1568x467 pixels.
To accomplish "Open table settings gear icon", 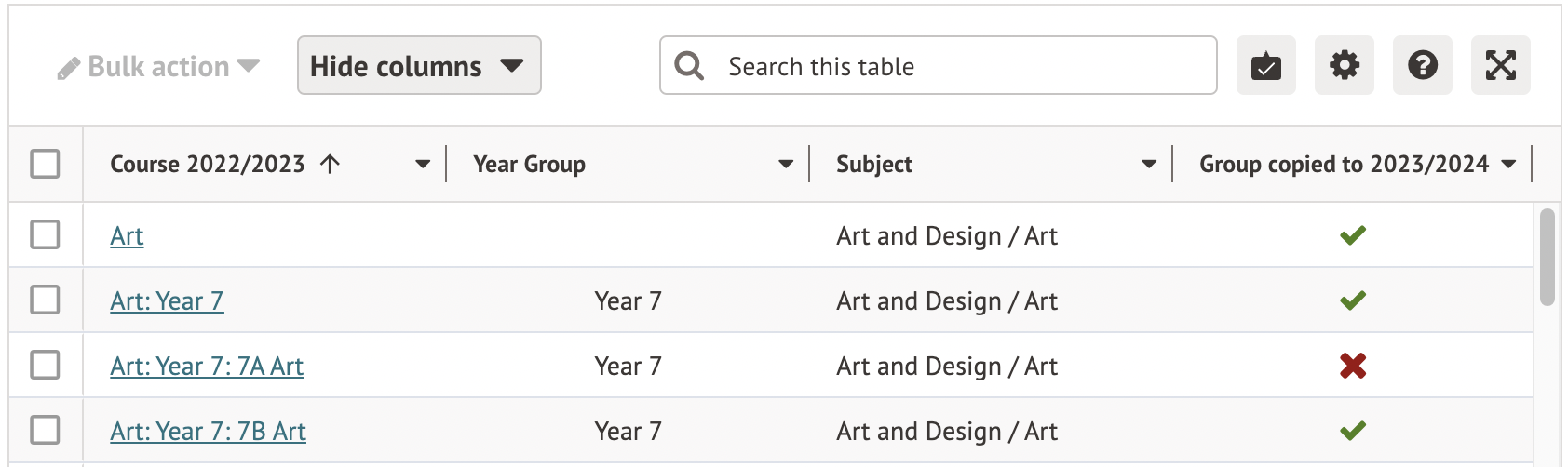I will [1344, 66].
